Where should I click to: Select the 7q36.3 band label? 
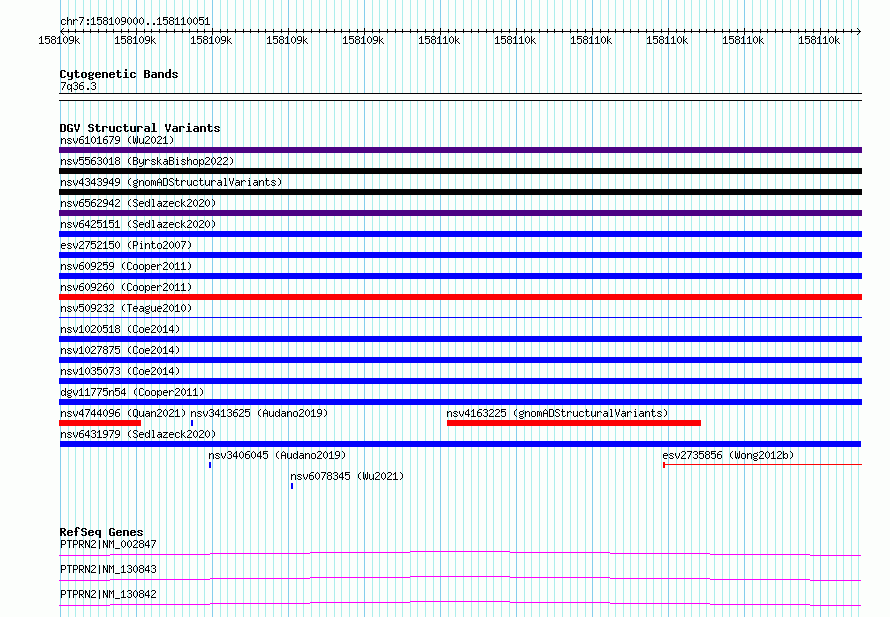coord(78,86)
